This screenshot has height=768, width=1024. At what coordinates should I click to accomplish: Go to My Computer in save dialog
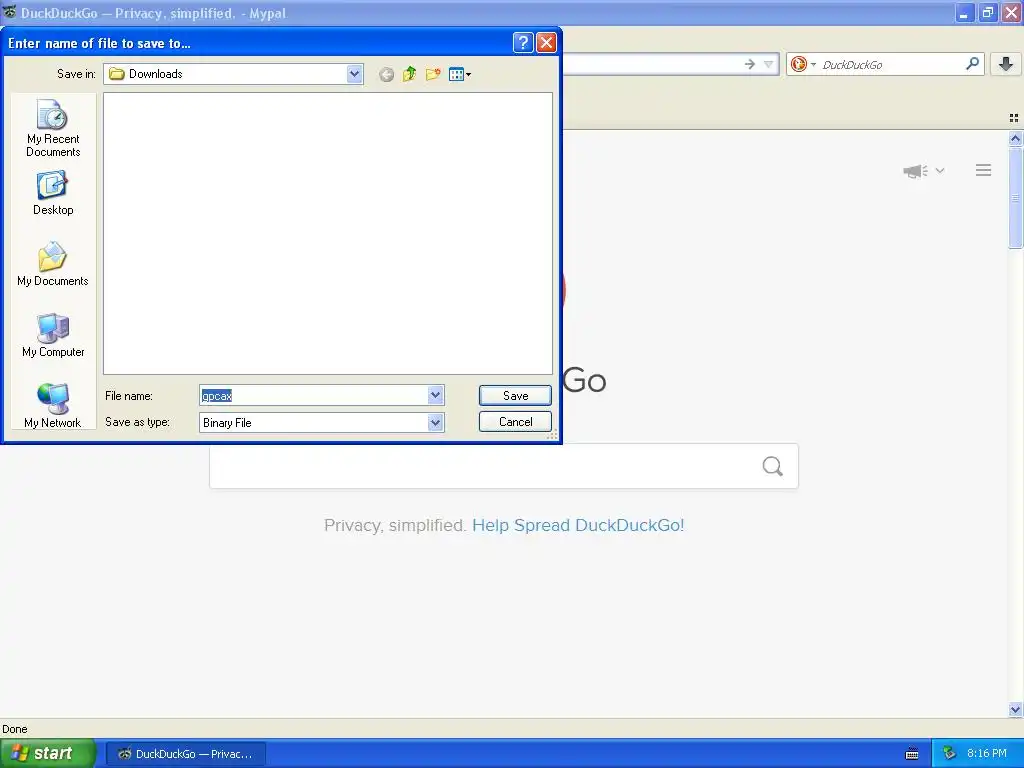click(53, 335)
